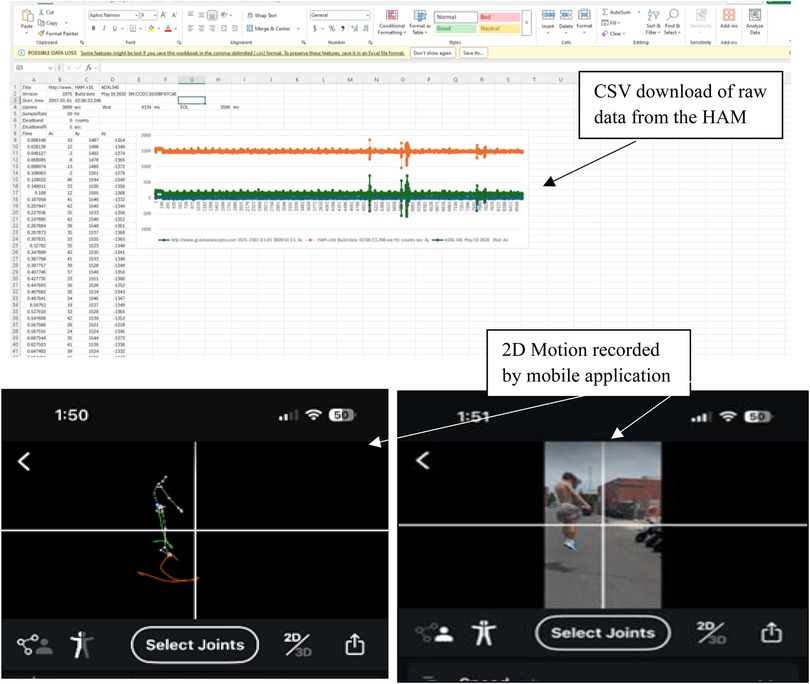This screenshot has height=684, width=810.
Task: Tap the skeleton figure icon in the left phone view
Action: tap(78, 645)
